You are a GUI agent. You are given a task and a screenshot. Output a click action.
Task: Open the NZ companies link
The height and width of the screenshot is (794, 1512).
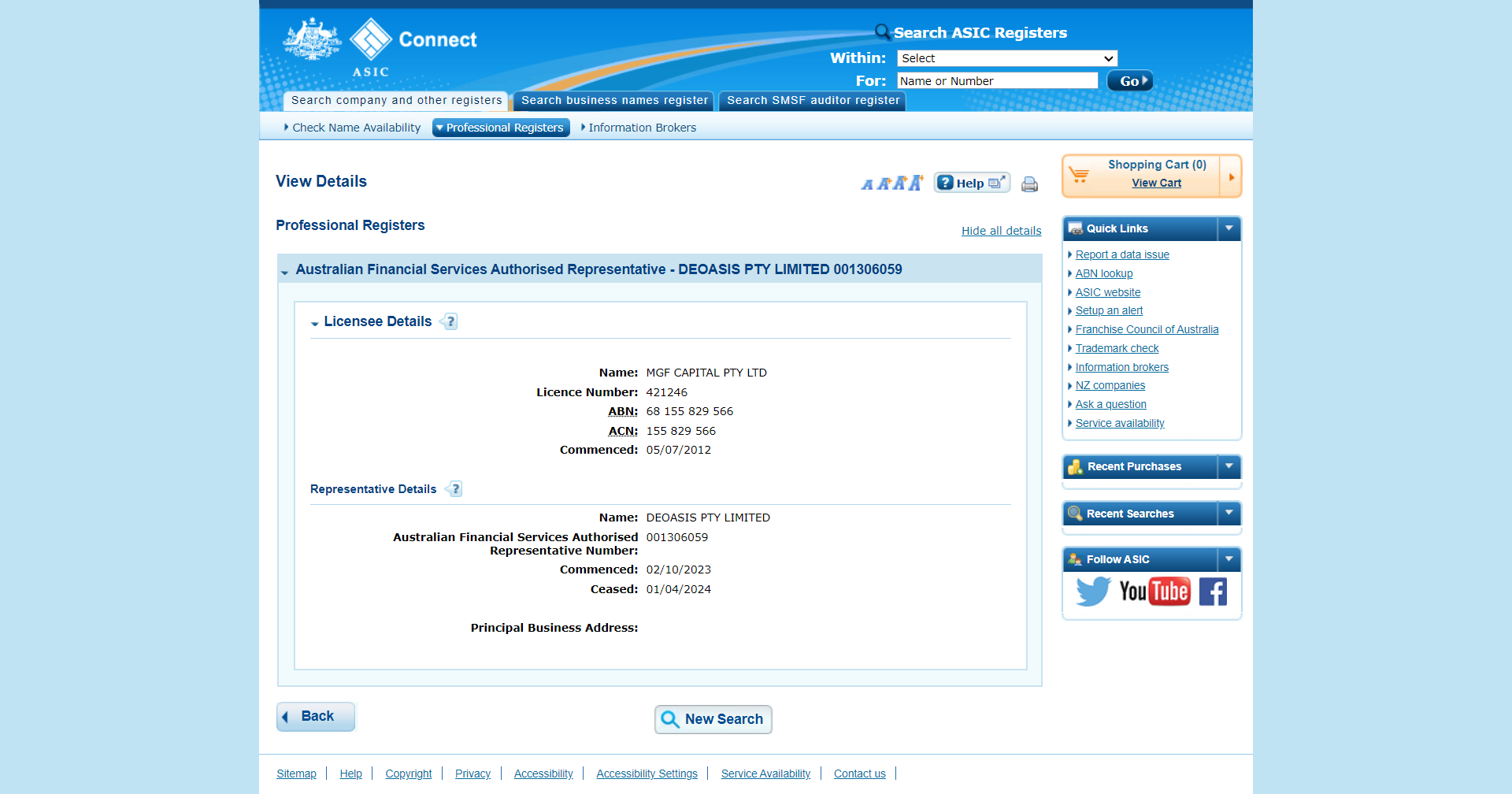[1110, 385]
